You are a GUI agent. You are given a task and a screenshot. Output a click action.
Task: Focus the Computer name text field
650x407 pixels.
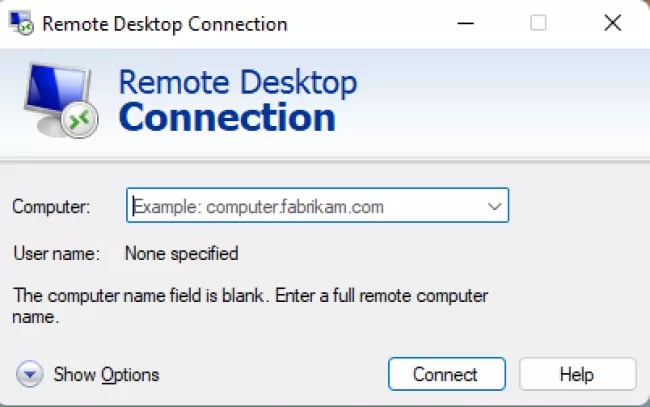pyautogui.click(x=318, y=206)
